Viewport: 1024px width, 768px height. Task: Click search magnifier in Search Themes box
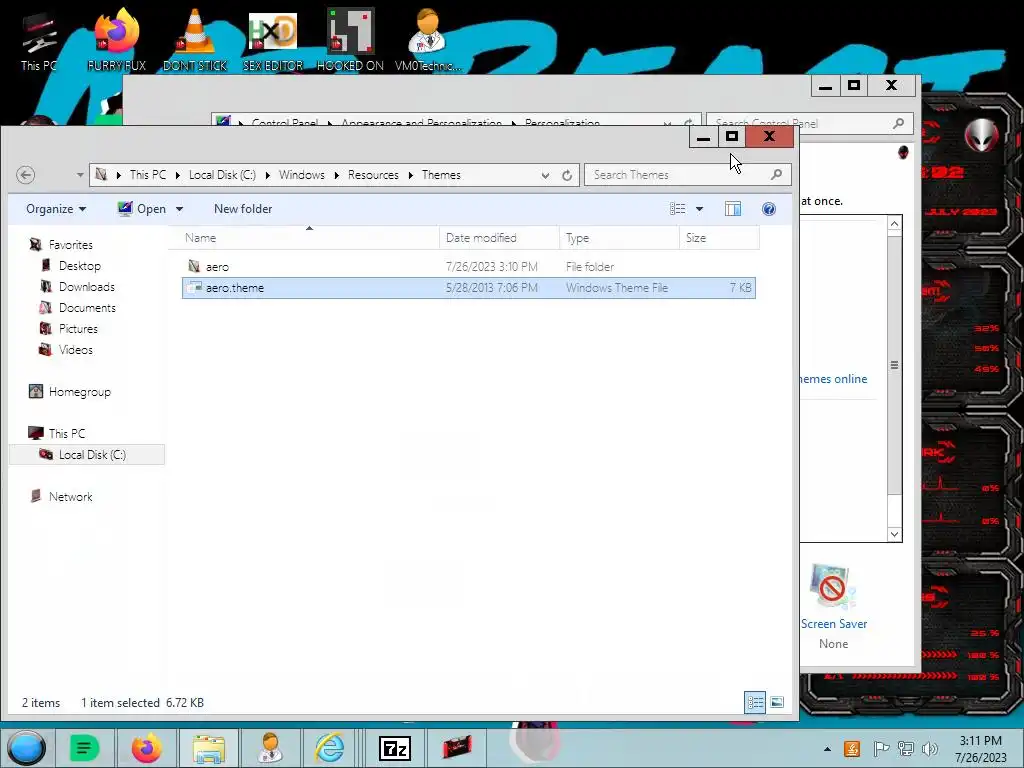tap(776, 174)
